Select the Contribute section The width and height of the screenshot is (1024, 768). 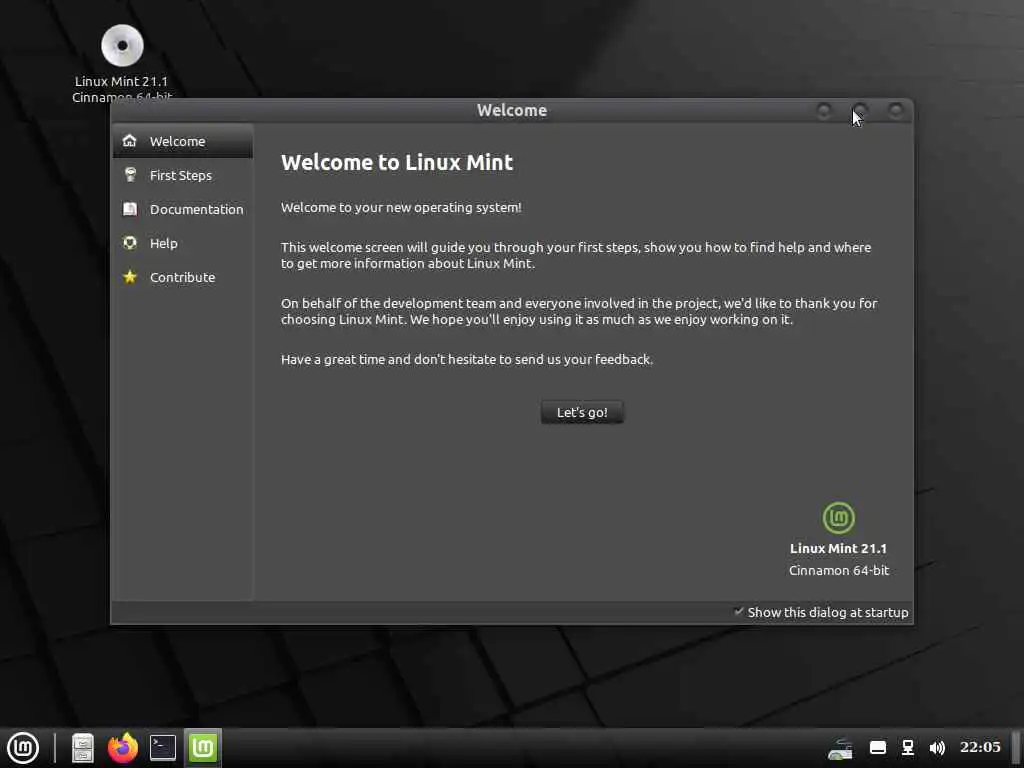point(182,277)
